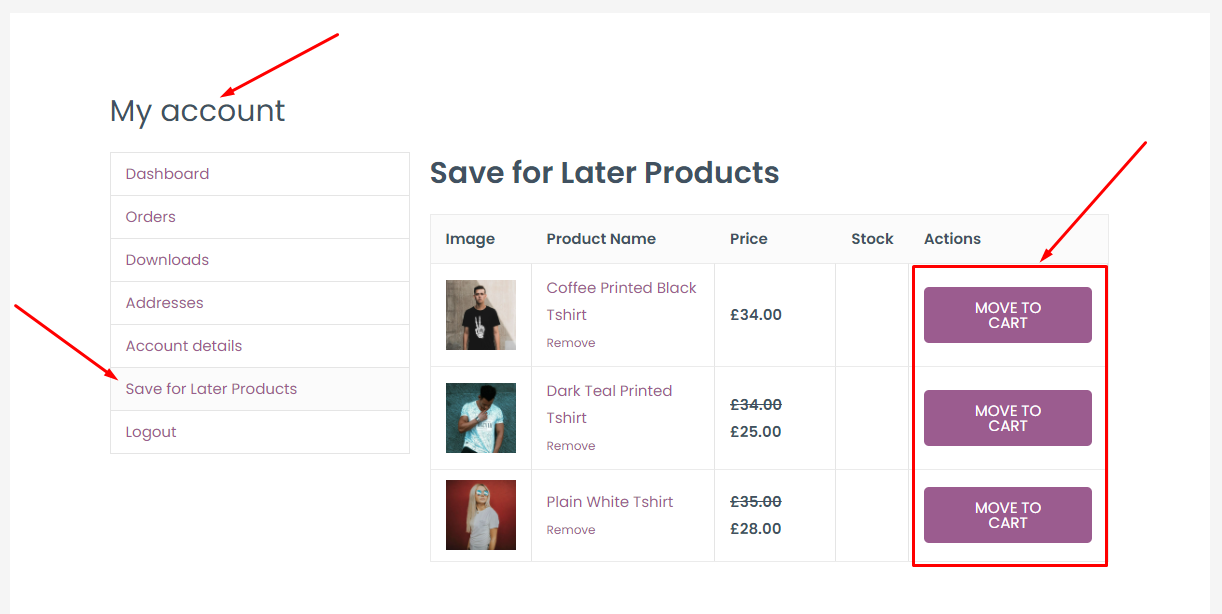
Task: Click the Plain White Tshirt thumbnail
Action: coord(480,514)
